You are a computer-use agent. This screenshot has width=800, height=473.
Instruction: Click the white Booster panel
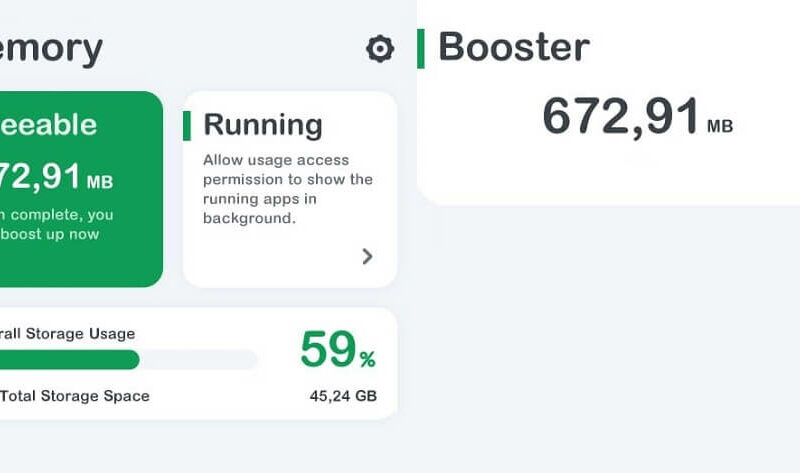[608, 102]
